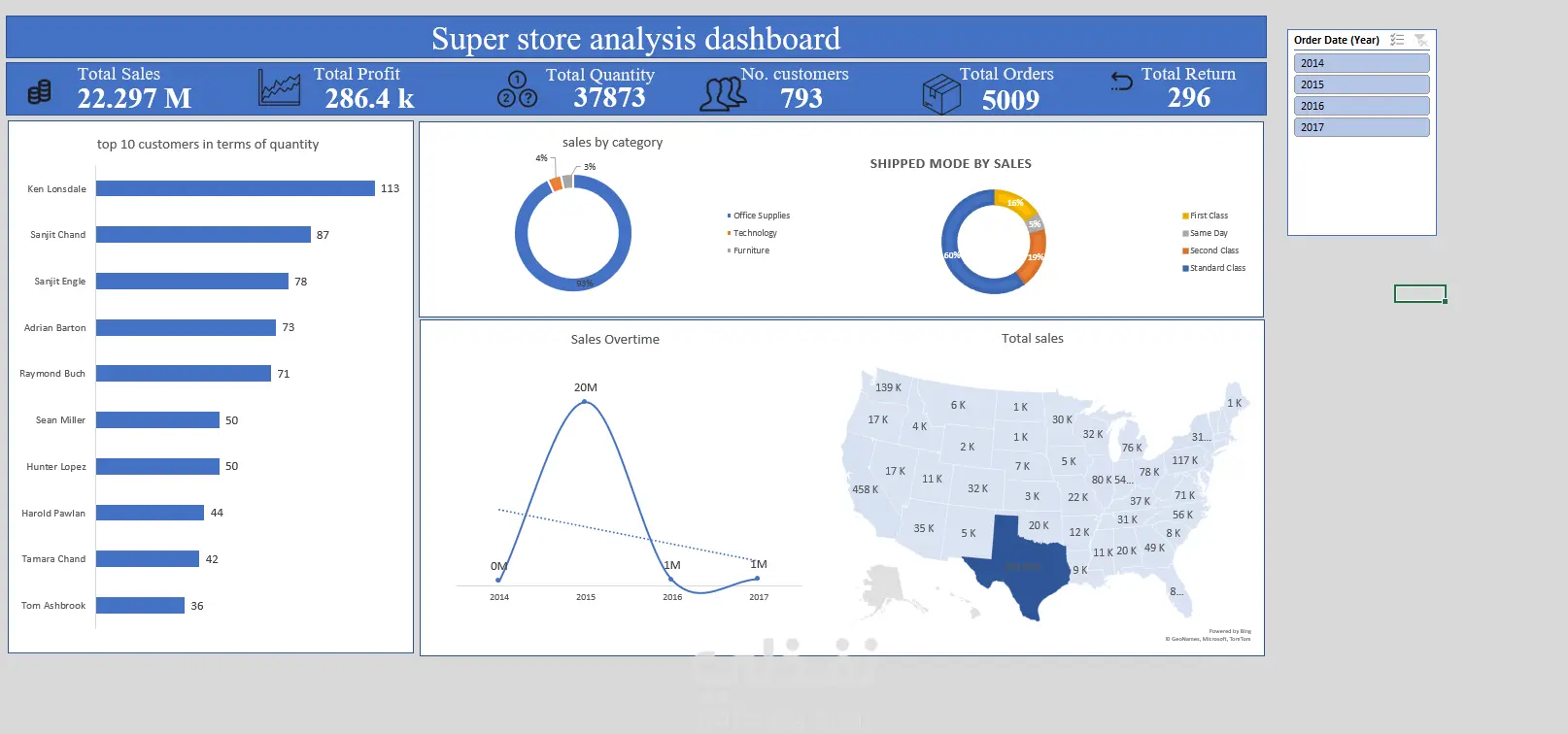This screenshot has height=734, width=1568.
Task: Click the coins stack icon beside Total Sales
Action: click(x=39, y=92)
